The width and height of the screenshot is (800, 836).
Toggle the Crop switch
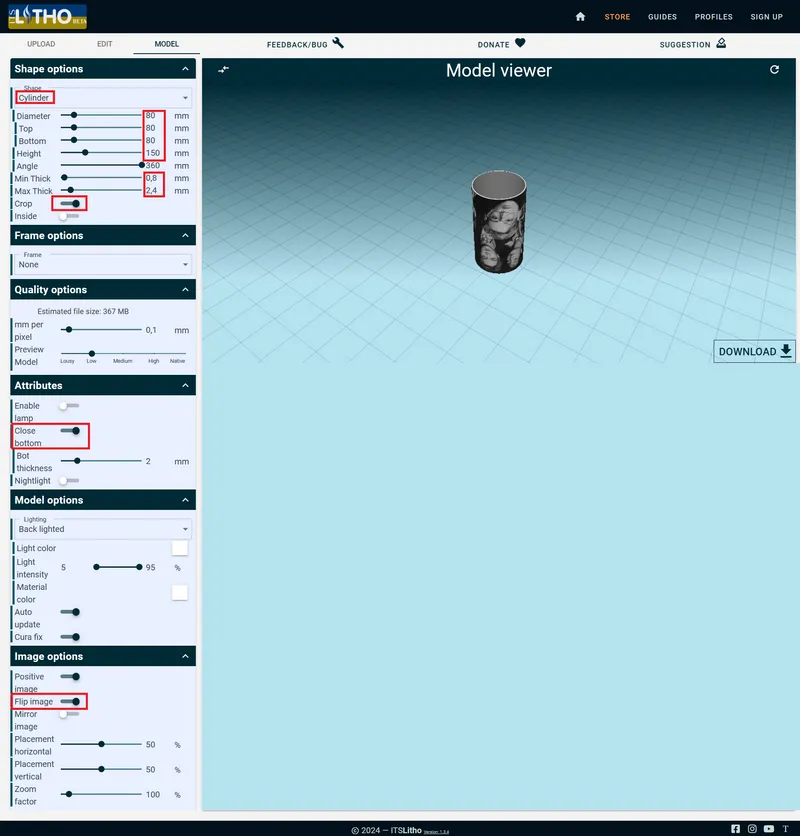70,204
